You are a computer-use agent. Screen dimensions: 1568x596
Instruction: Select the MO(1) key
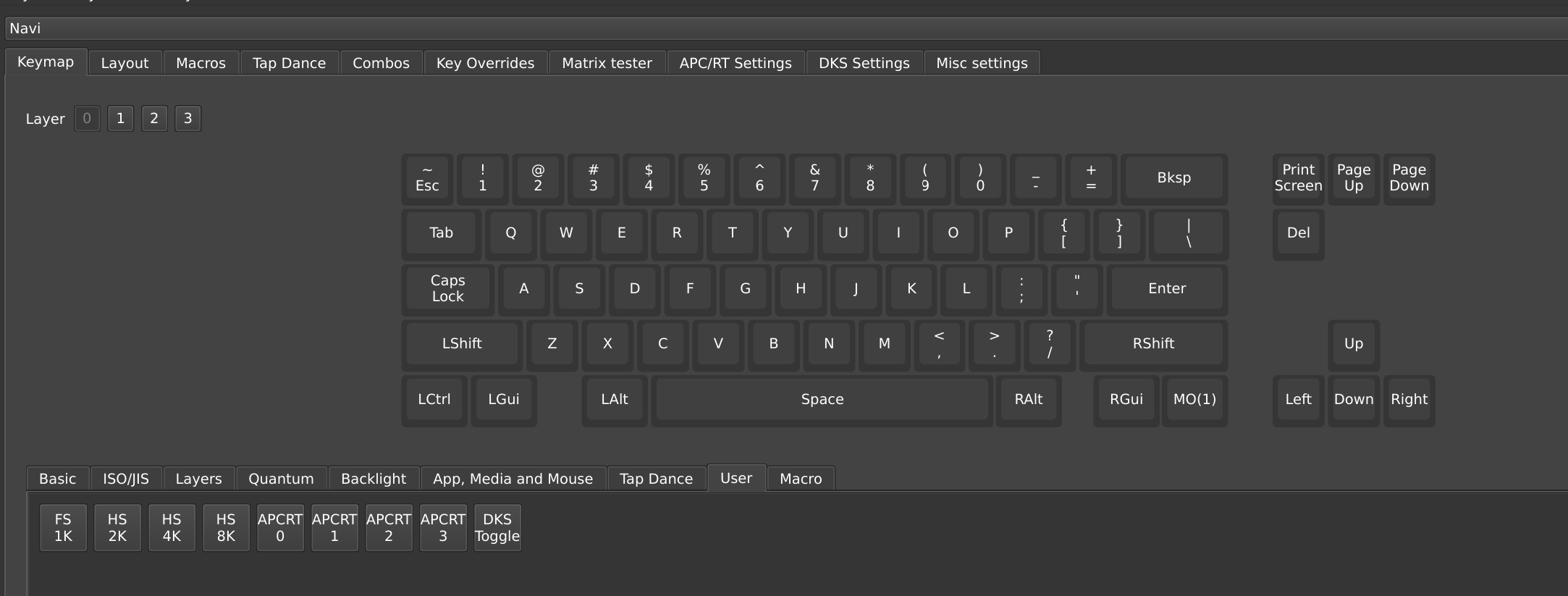point(1194,400)
